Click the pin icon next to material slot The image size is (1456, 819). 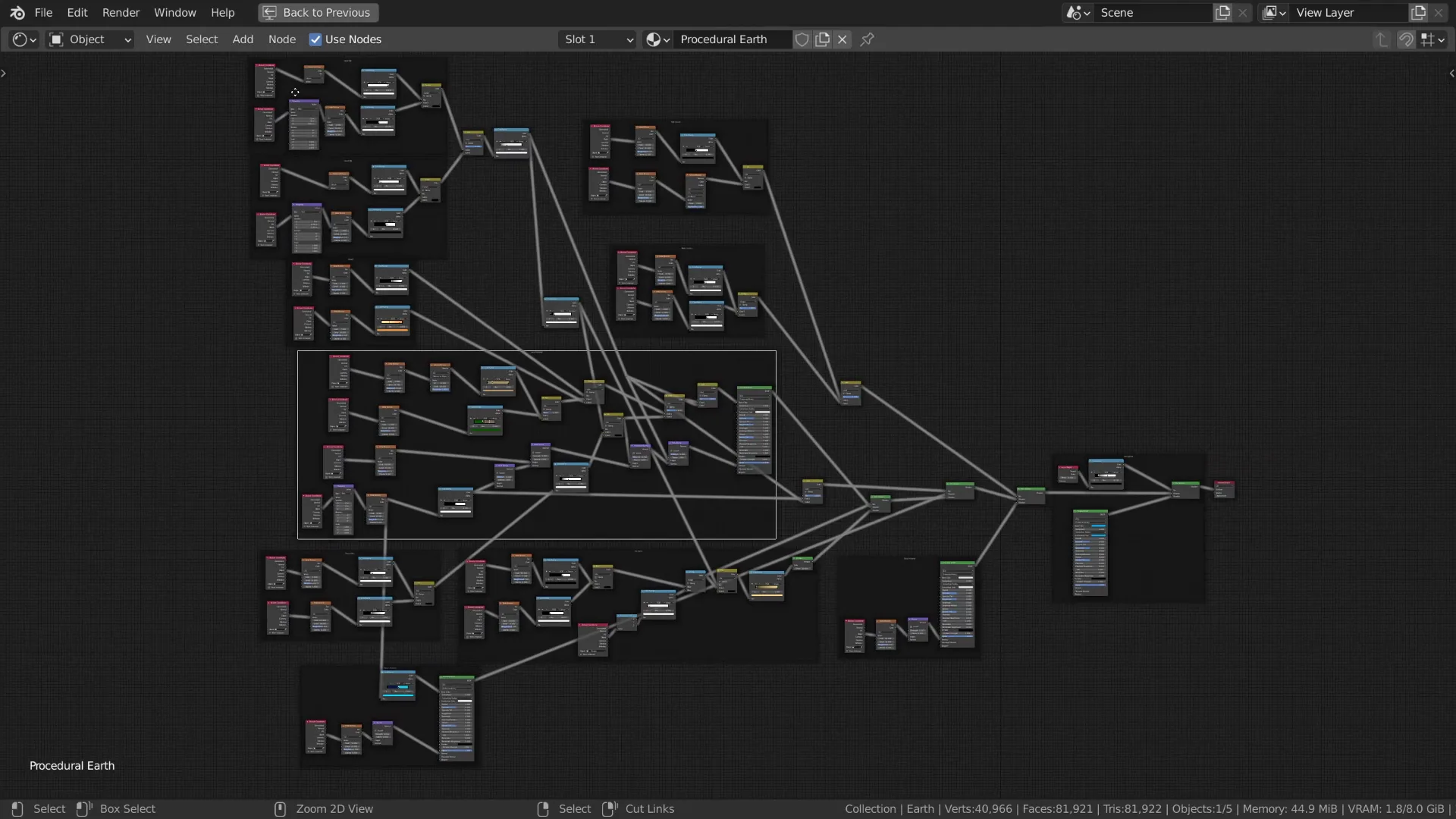867,39
